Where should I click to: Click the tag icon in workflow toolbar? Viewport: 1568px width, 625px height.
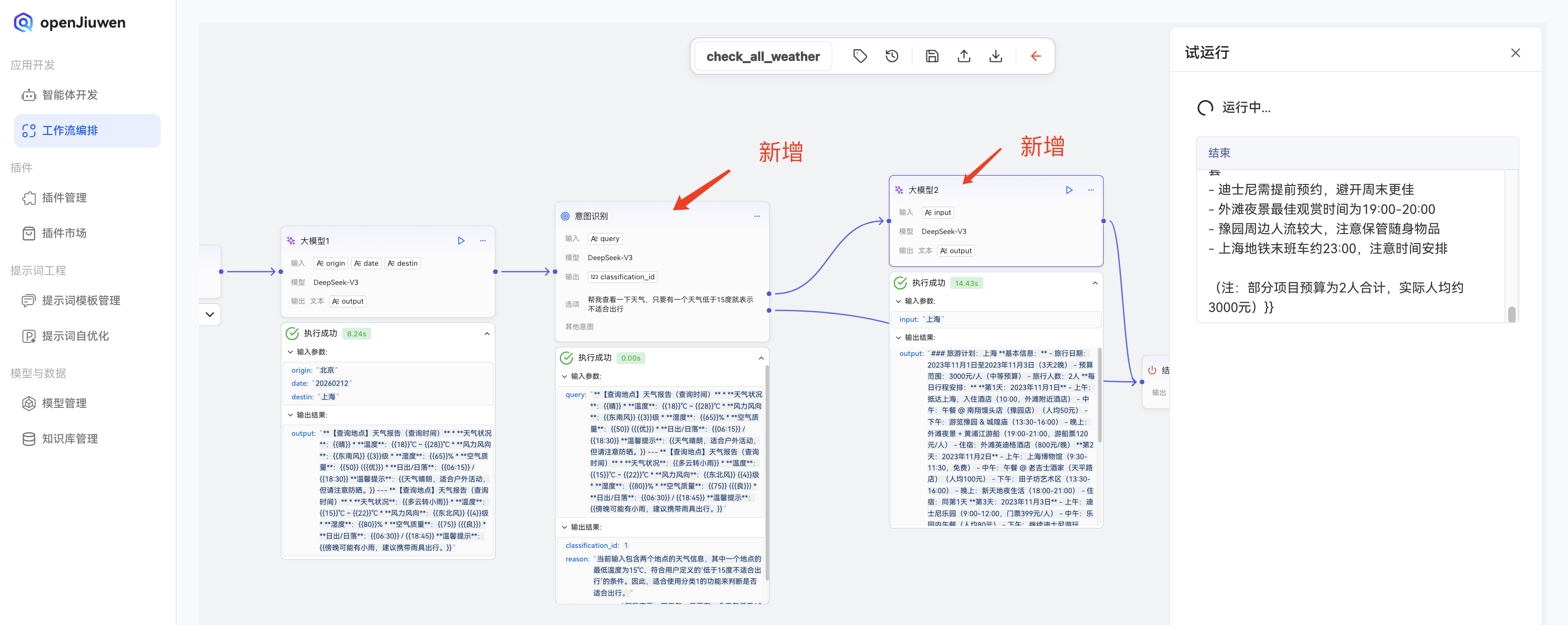click(x=860, y=57)
